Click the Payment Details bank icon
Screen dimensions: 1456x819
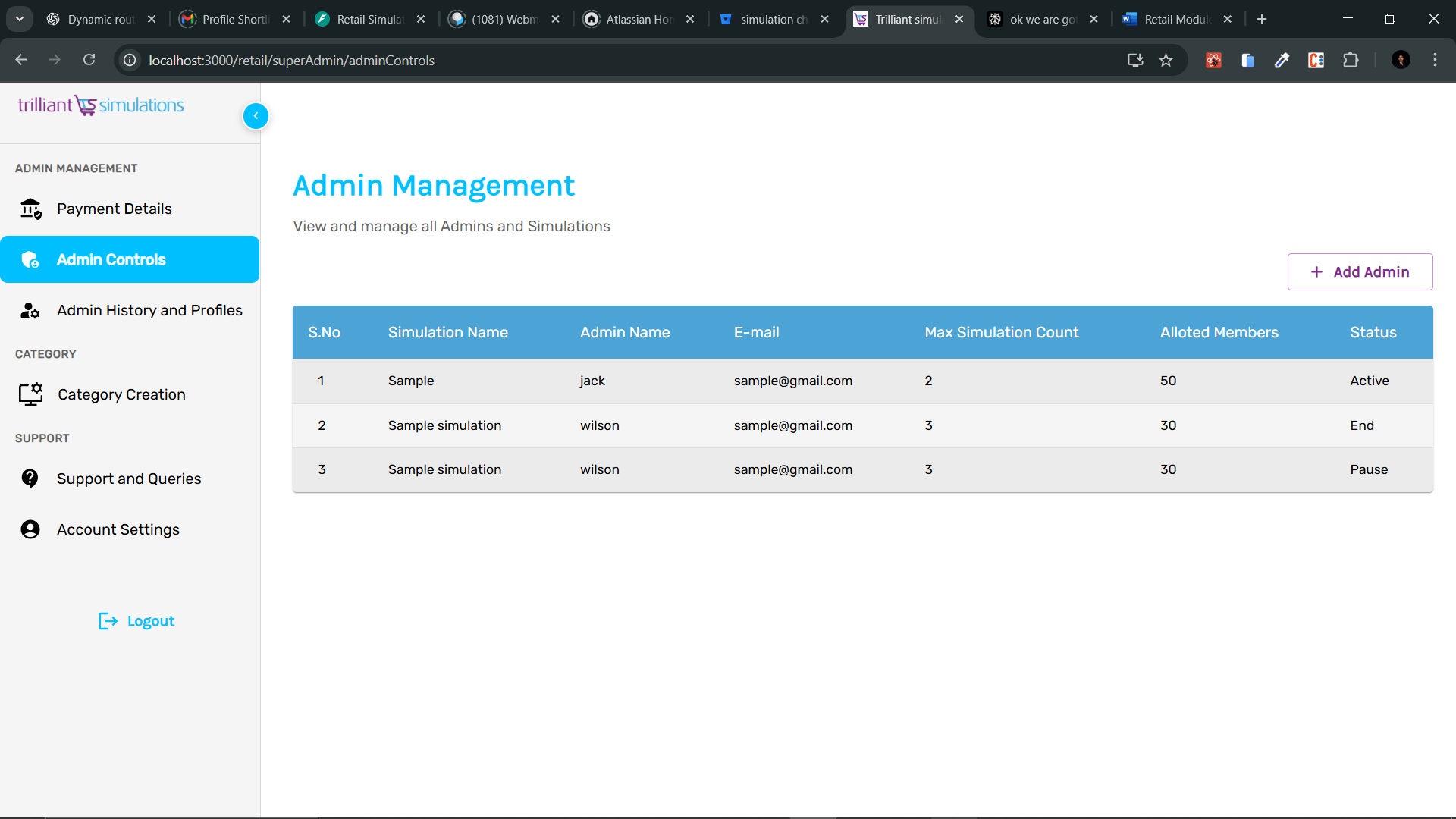point(30,209)
